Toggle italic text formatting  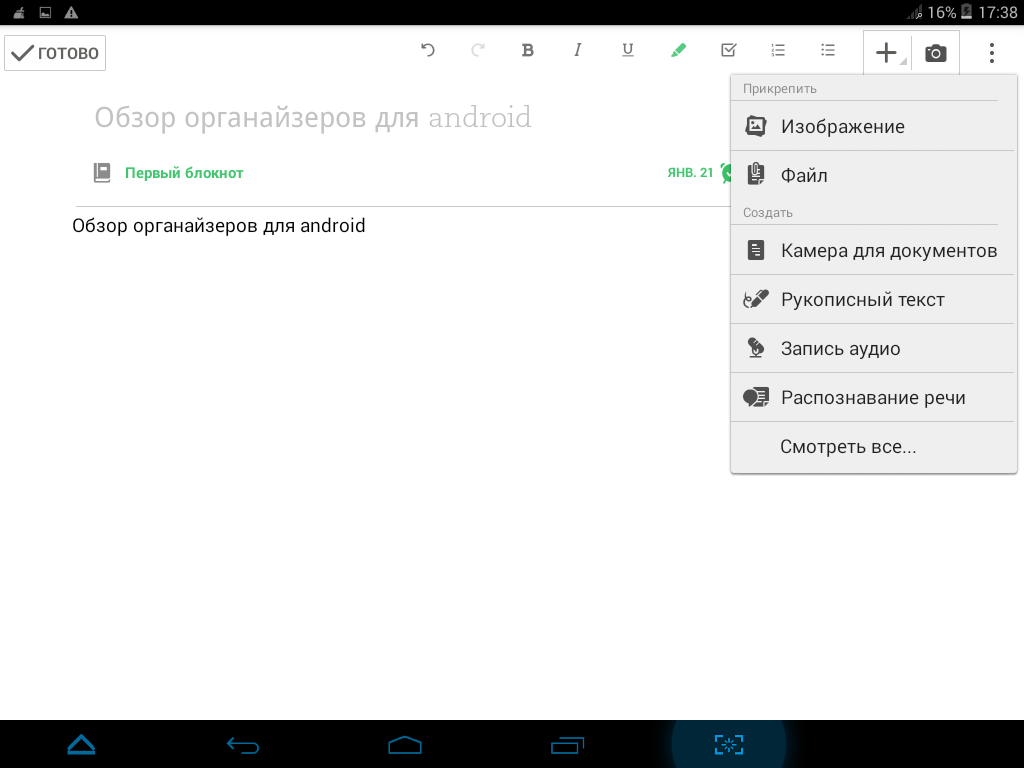578,51
